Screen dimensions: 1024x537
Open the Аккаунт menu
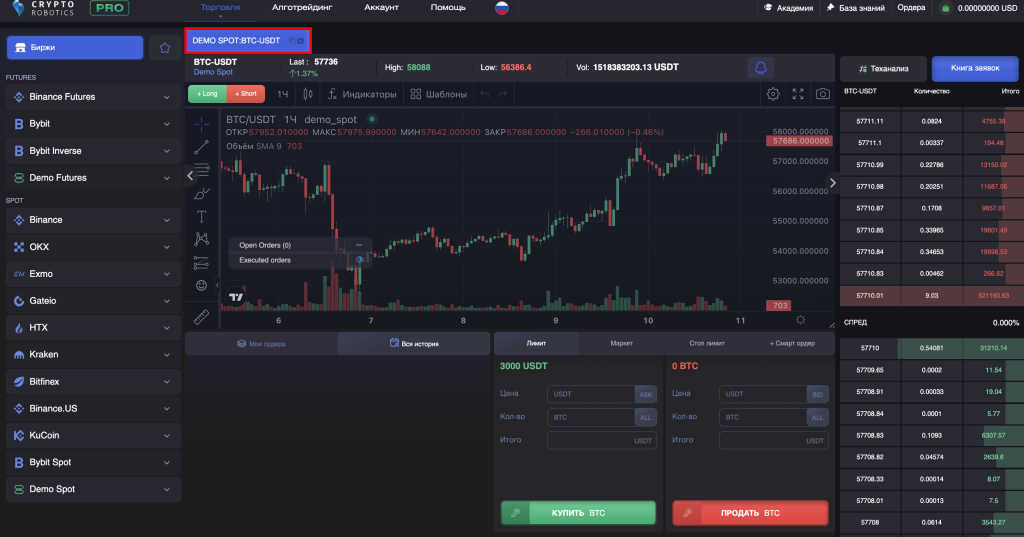[x=381, y=7]
